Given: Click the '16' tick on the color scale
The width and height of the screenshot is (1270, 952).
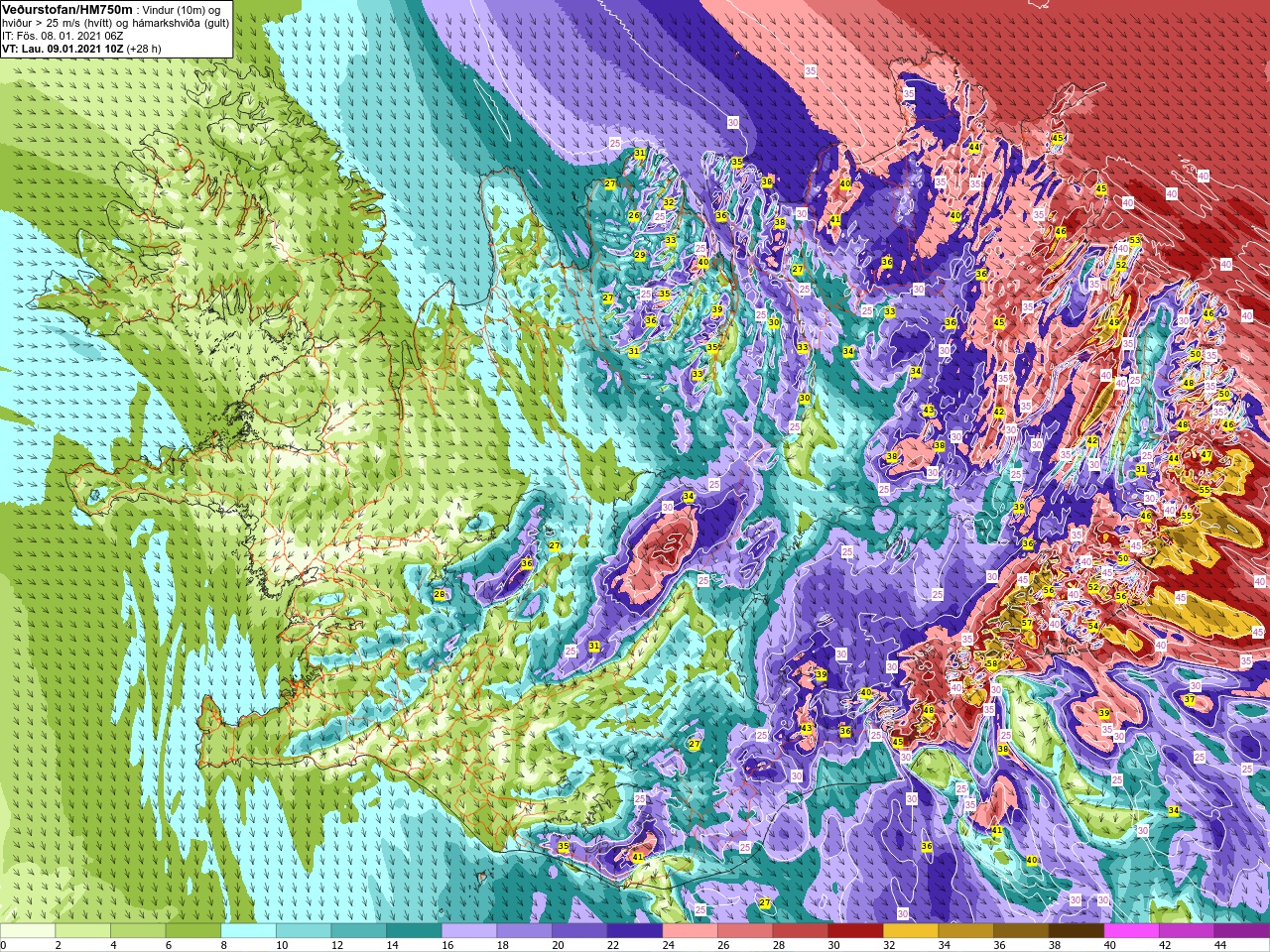Looking at the screenshot, I should tap(446, 945).
